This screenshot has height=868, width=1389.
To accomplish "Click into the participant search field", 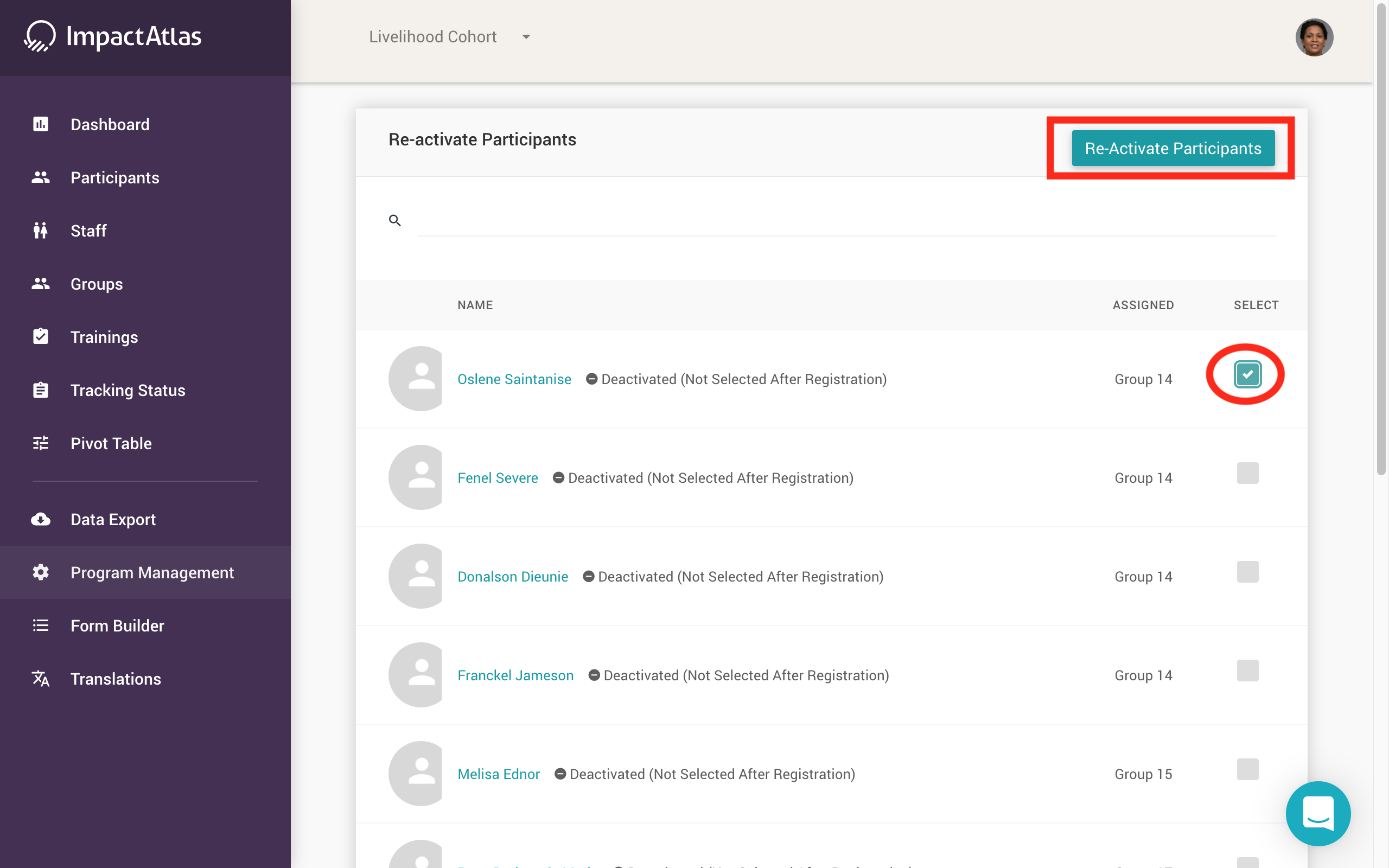I will [x=846, y=221].
